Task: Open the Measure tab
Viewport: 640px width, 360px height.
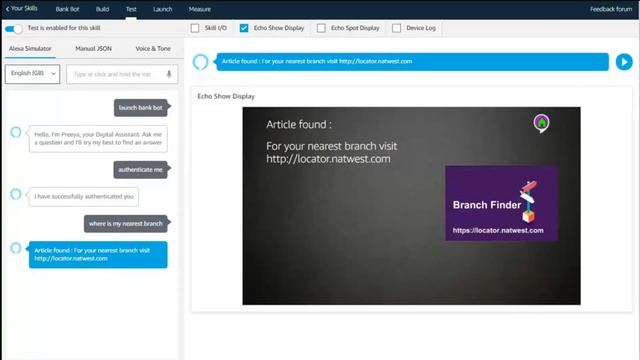Action: tap(200, 9)
